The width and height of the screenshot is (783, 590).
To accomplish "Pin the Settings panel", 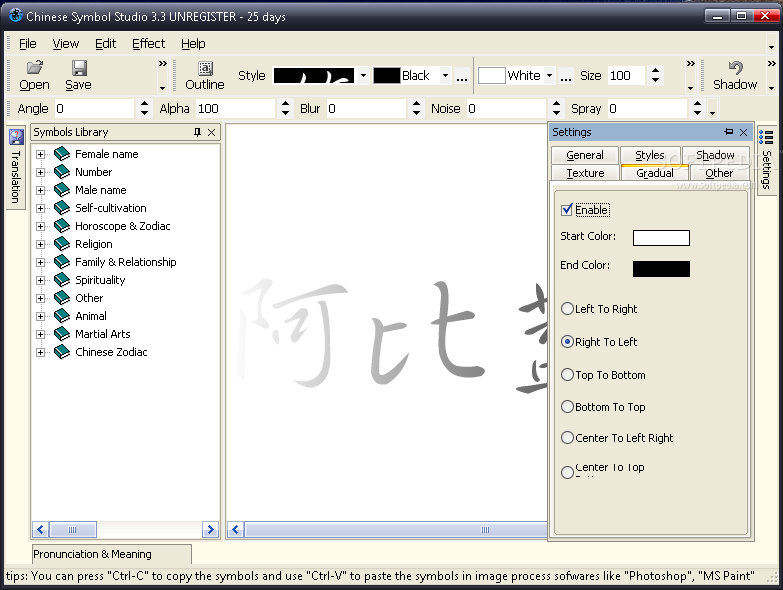I will (729, 132).
